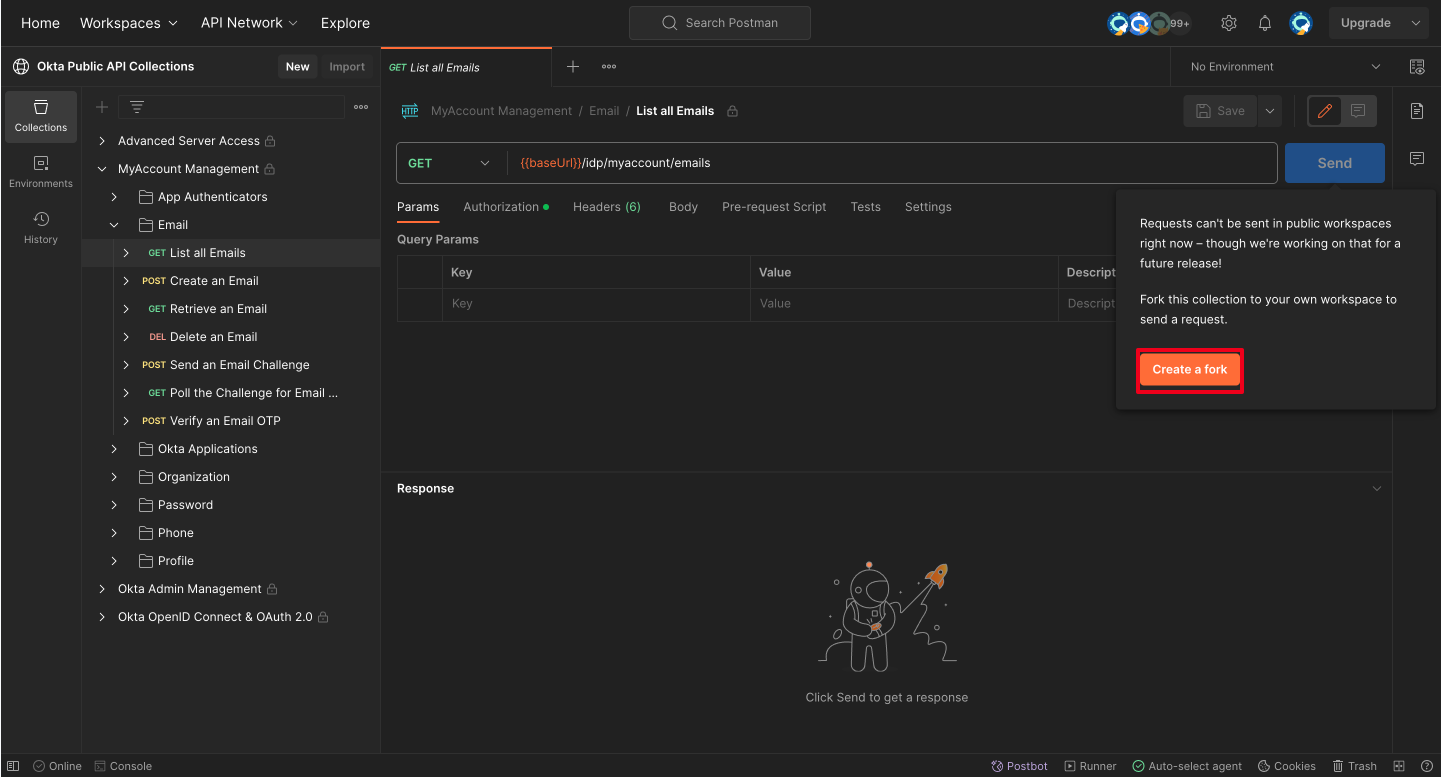Image resolution: width=1441 pixels, height=777 pixels.
Task: Open the notifications bell
Action: (1265, 23)
